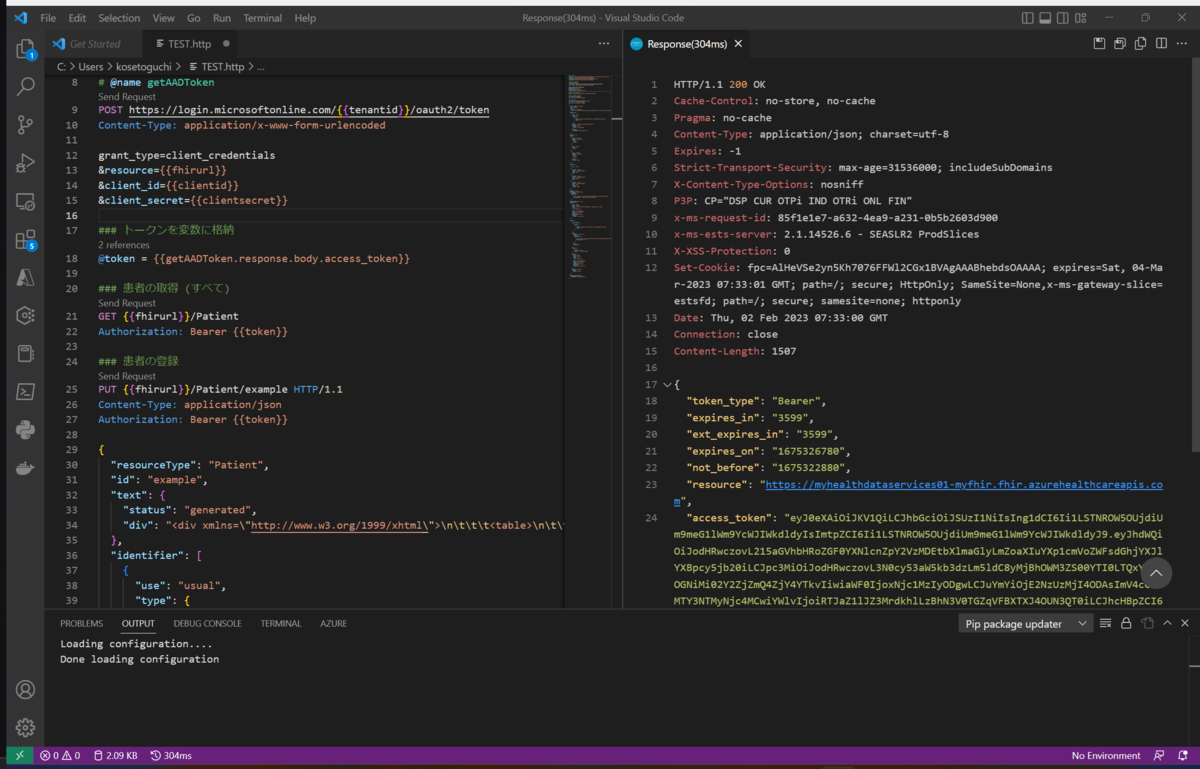Open more actions in response editor group

[x=1182, y=44]
